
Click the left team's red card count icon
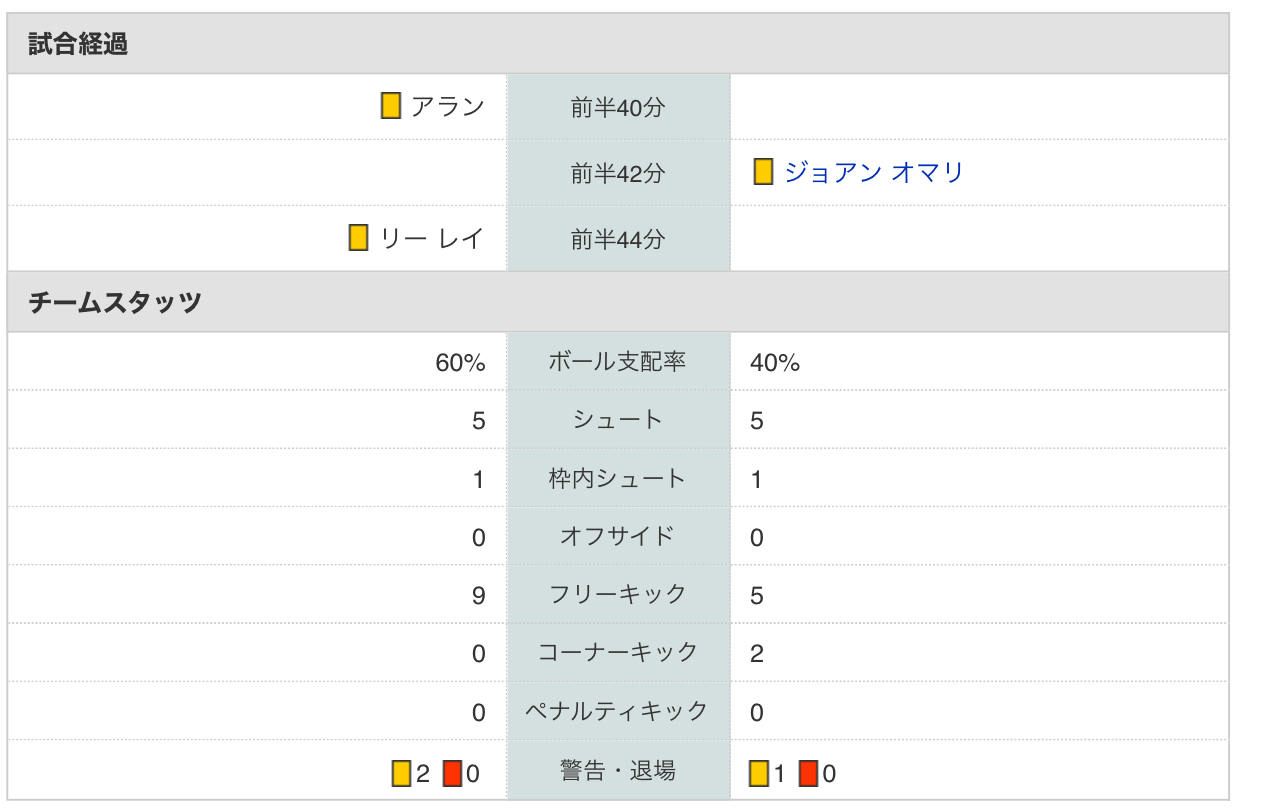click(x=452, y=773)
